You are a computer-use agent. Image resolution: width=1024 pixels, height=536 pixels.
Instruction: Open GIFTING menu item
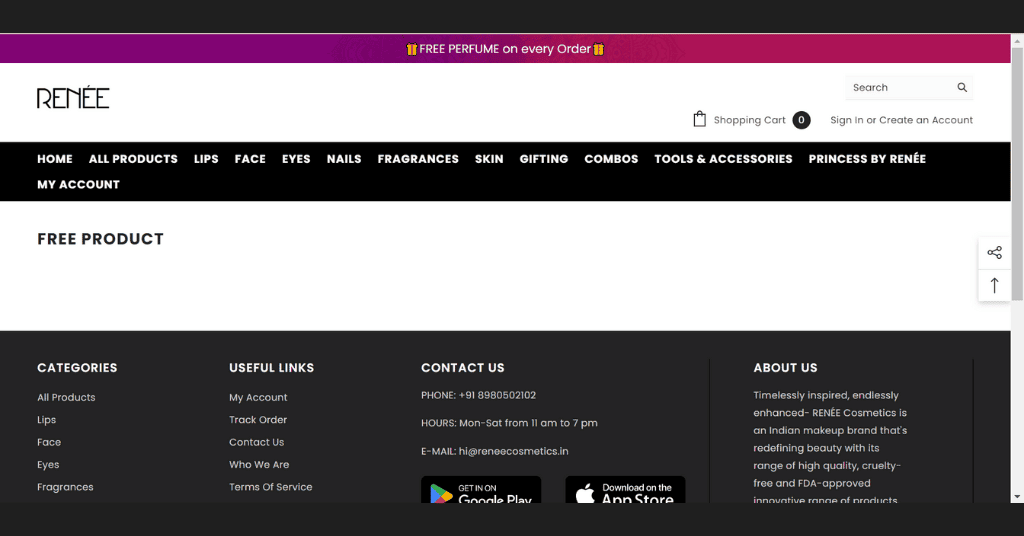(544, 159)
